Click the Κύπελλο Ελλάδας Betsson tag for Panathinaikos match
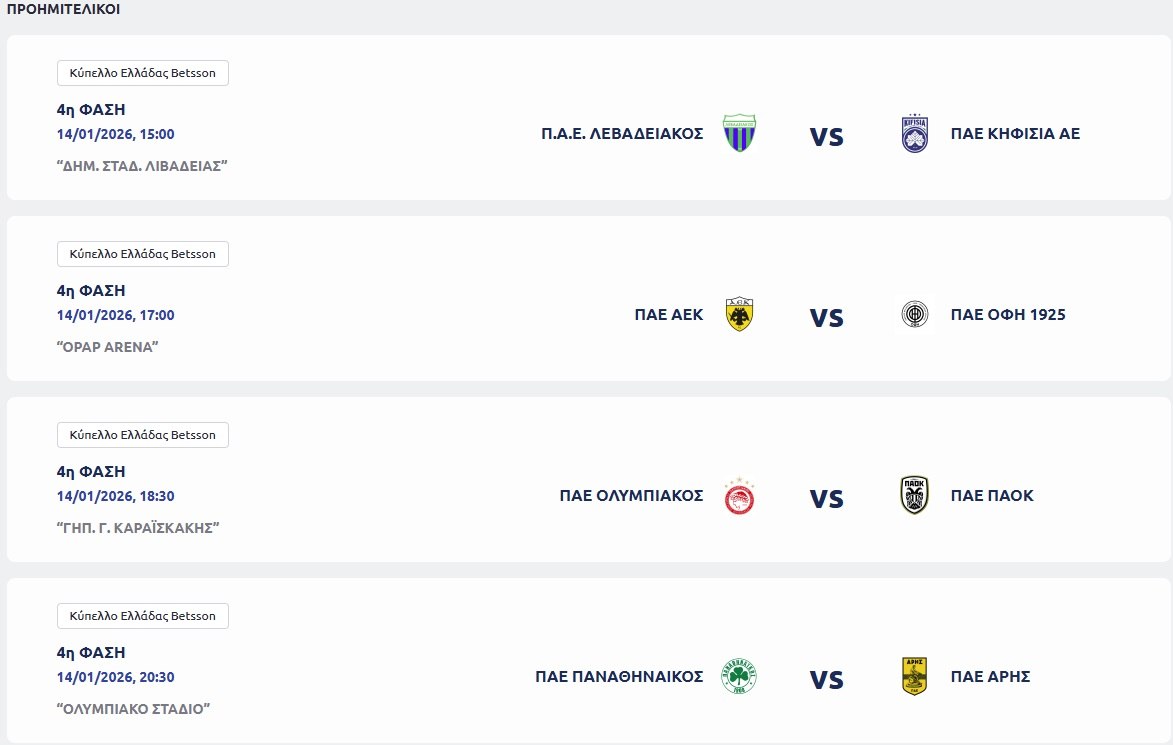Viewport: 1173px width, 745px height. 143,616
